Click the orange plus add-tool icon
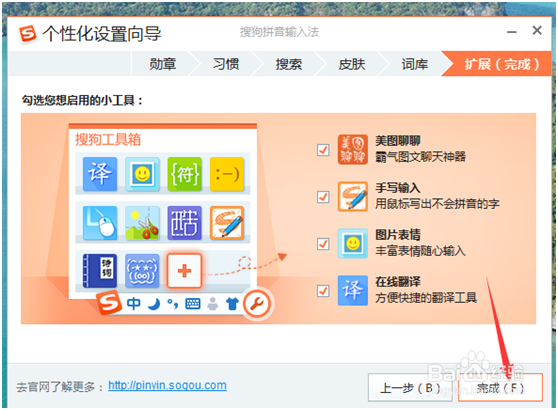The height and width of the screenshot is (410, 558). click(184, 271)
